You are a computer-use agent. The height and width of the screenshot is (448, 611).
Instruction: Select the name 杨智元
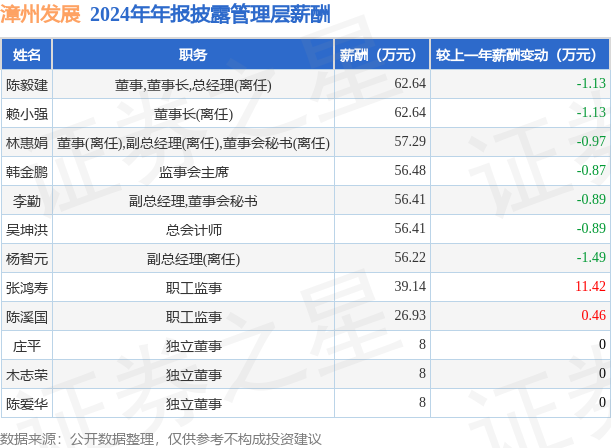click(27, 259)
